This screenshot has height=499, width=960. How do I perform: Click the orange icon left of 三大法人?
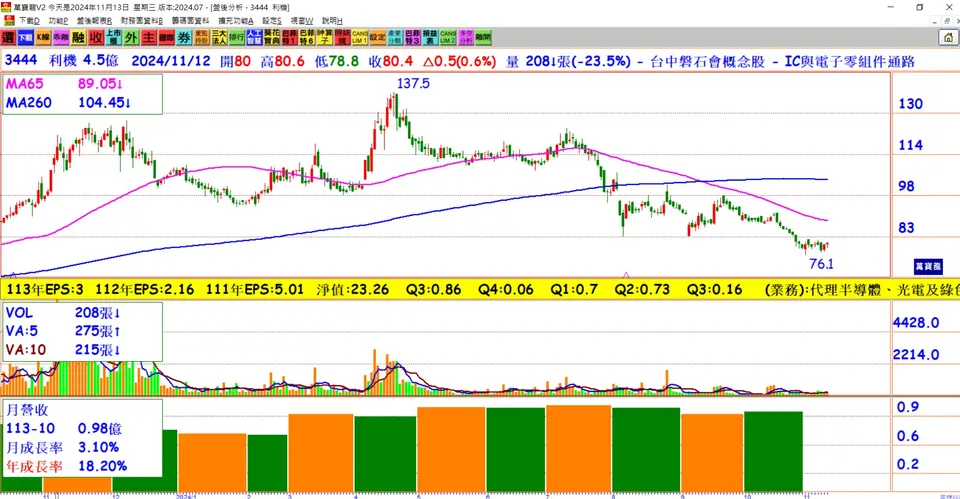tap(201, 37)
